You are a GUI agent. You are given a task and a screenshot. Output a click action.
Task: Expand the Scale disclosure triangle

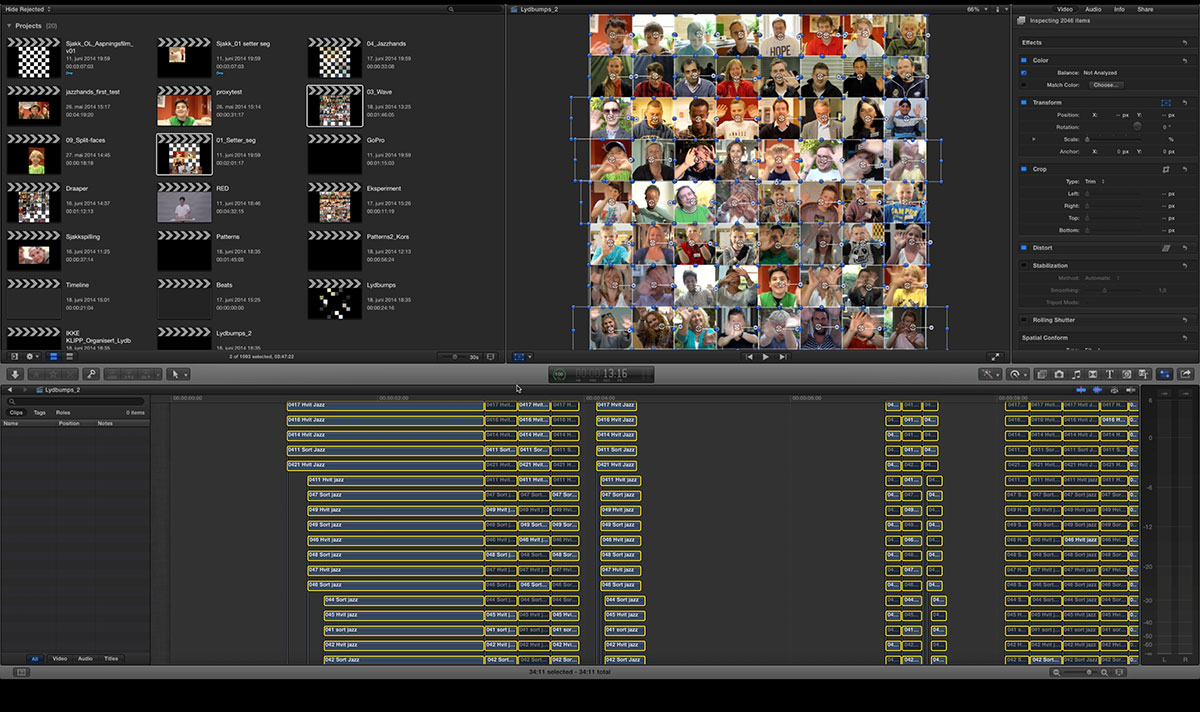pos(1034,139)
